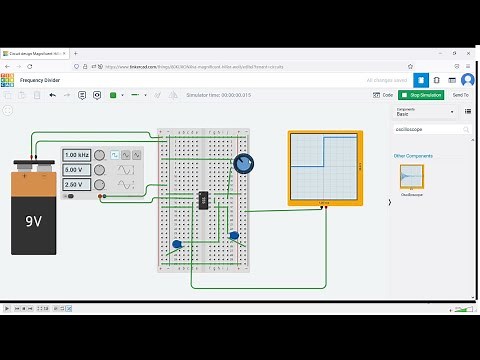Image resolution: width=480 pixels, height=360 pixels.
Task: Click the wire type line sample
Action: click(x=135, y=95)
